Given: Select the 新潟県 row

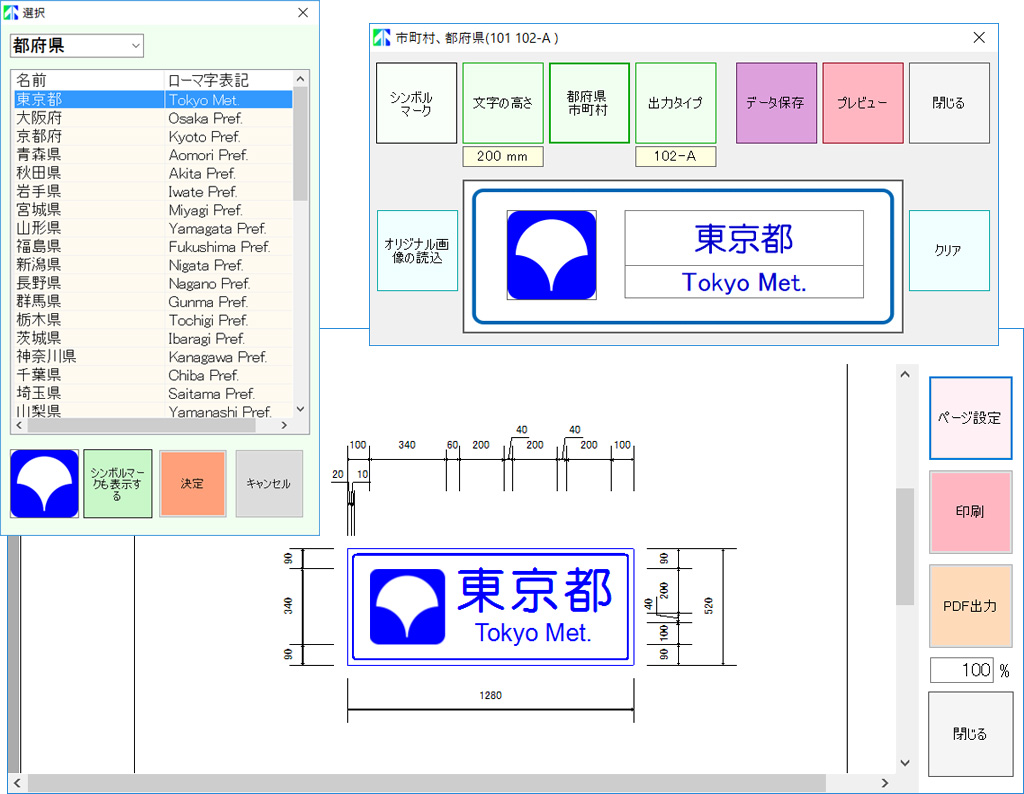Looking at the screenshot, I should click(x=153, y=264).
